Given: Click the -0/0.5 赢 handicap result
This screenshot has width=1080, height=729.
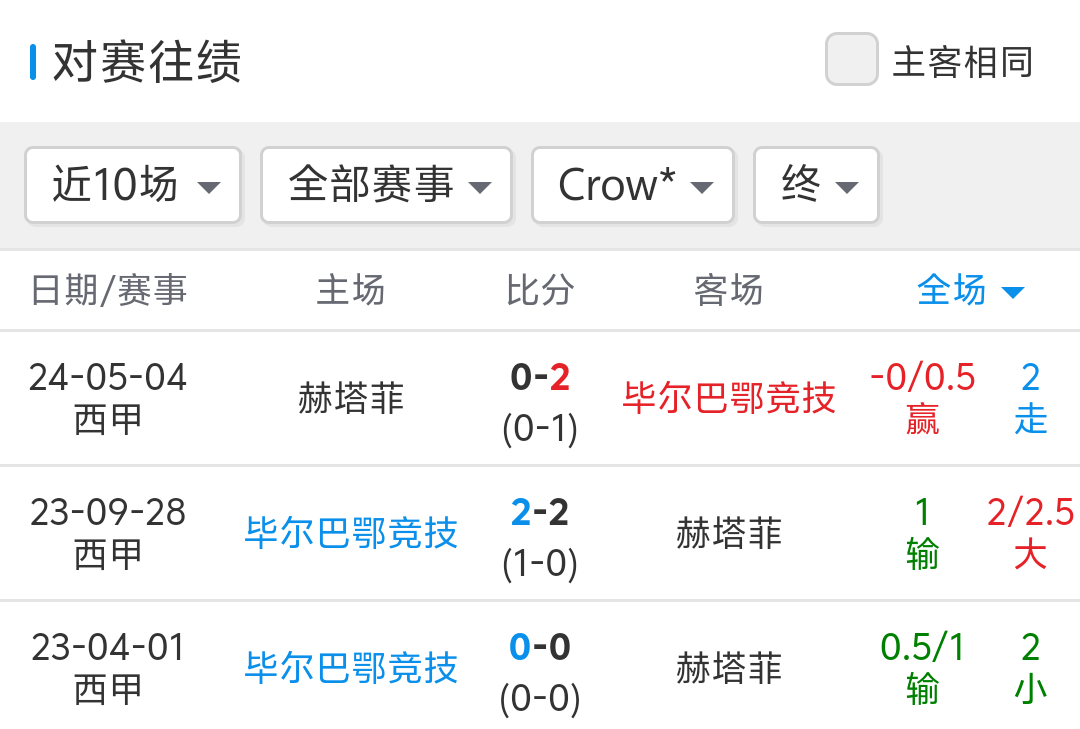Looking at the screenshot, I should tap(922, 398).
